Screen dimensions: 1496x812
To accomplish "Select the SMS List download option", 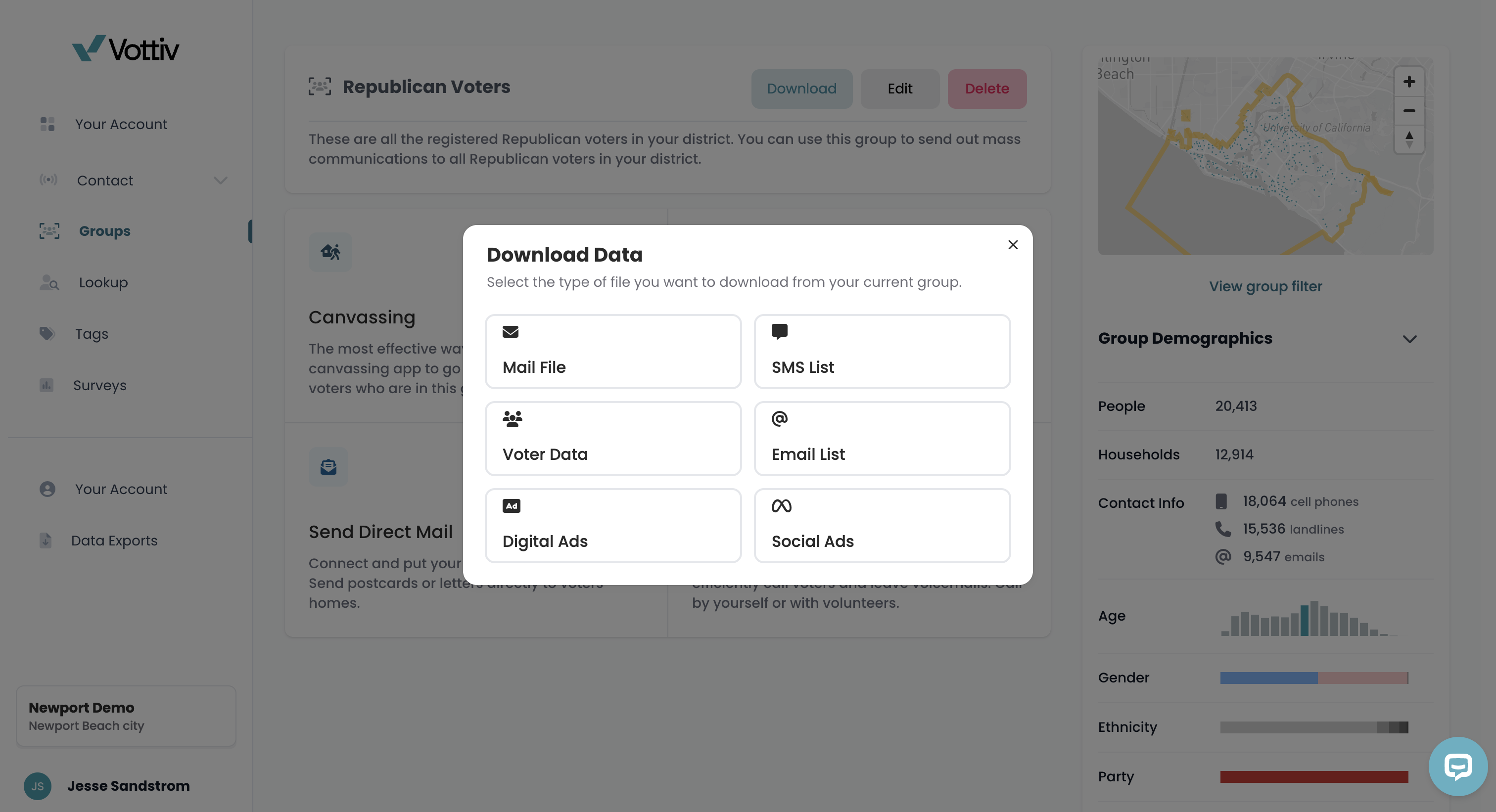I will (882, 352).
